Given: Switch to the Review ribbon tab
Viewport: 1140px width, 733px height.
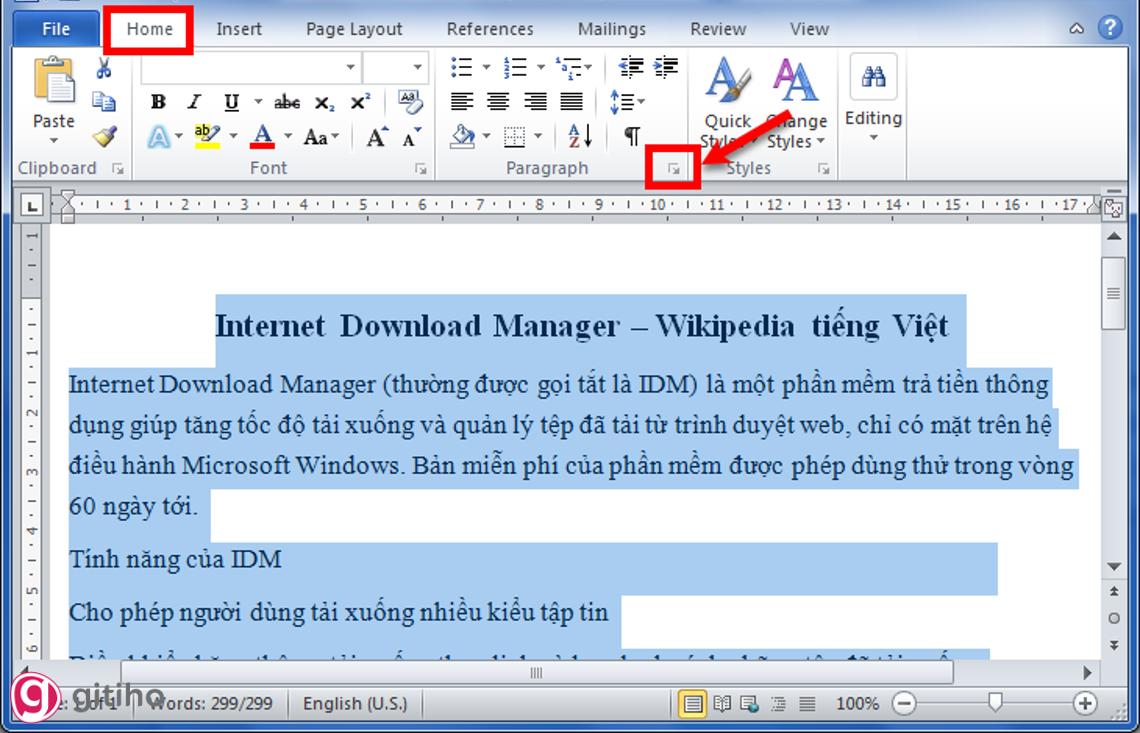Looking at the screenshot, I should 717,29.
